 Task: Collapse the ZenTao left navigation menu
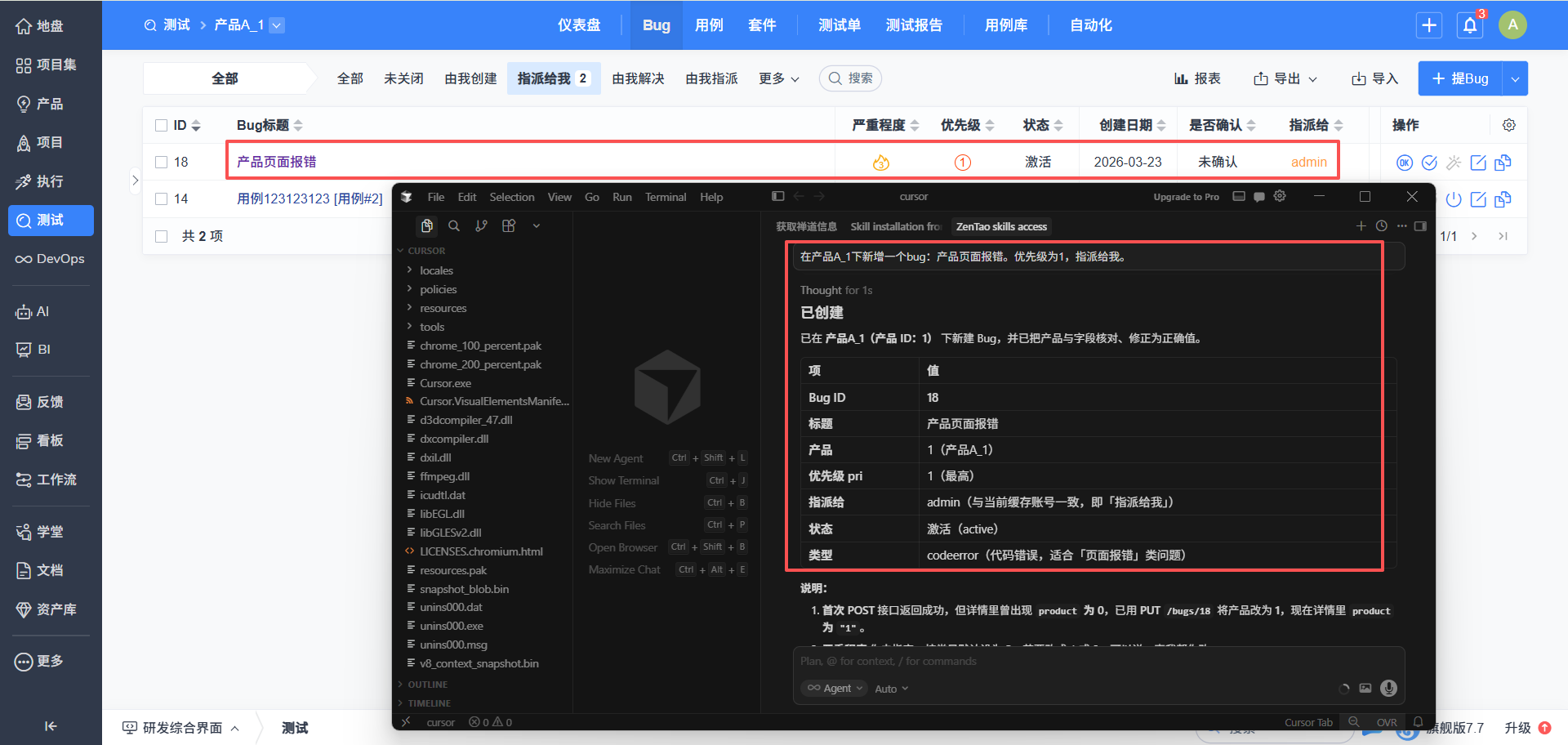click(x=51, y=726)
